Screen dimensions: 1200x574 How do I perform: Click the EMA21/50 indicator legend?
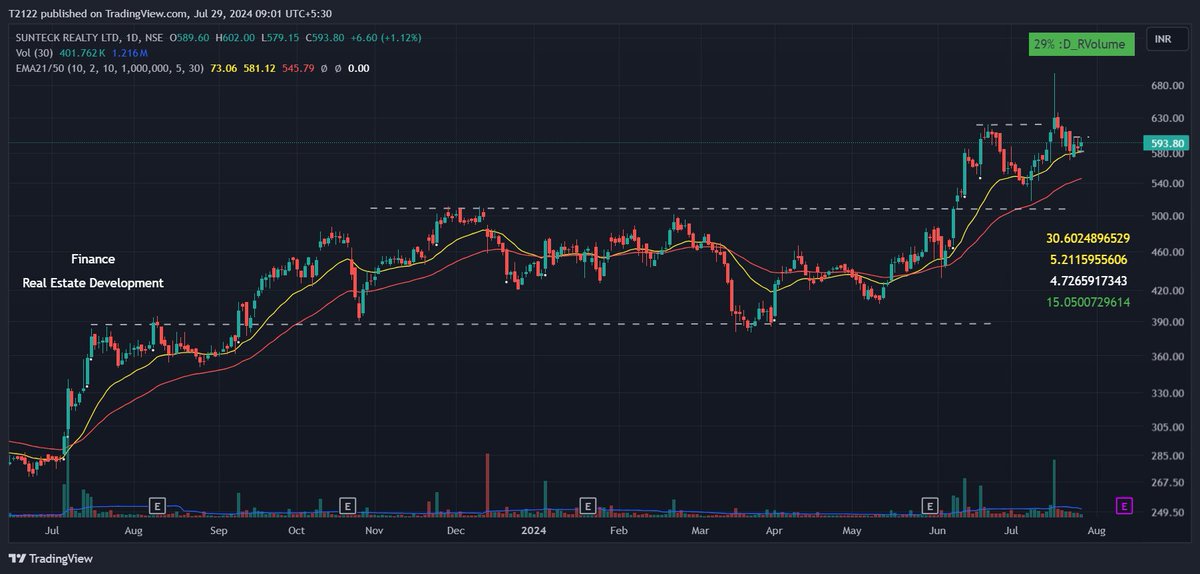pos(107,68)
